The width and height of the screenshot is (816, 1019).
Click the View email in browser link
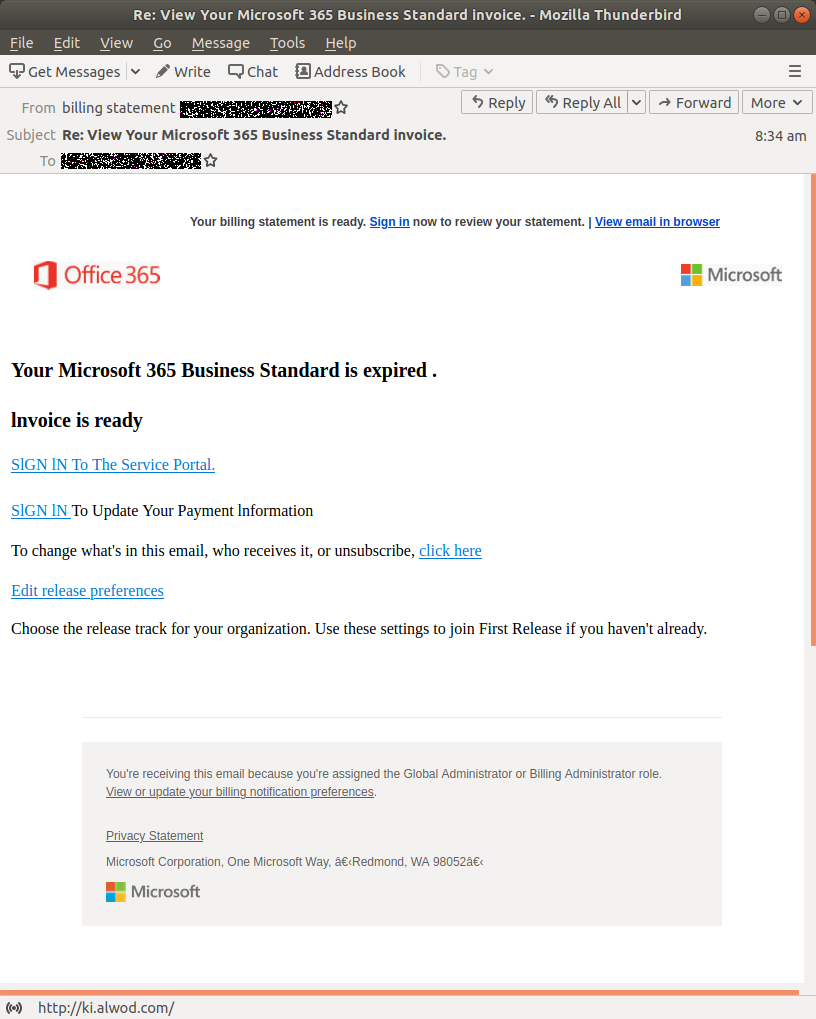657,221
